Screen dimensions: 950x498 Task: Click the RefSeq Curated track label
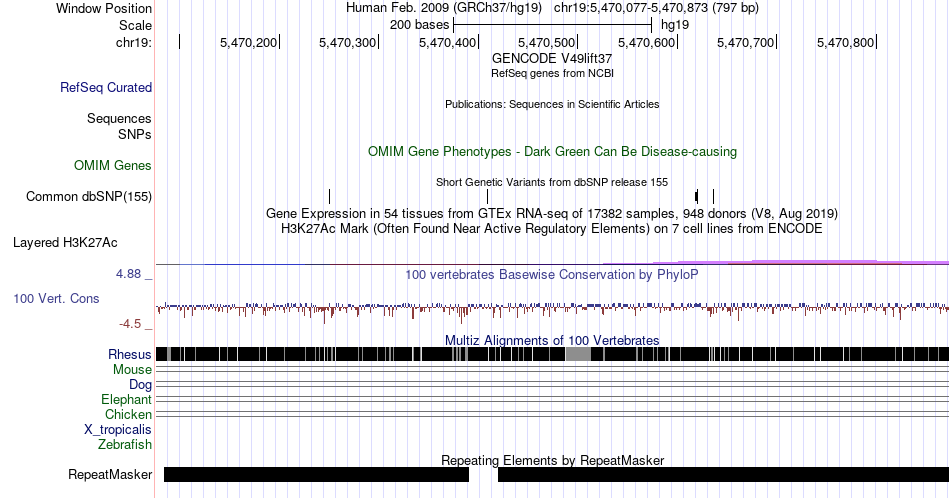(105, 87)
